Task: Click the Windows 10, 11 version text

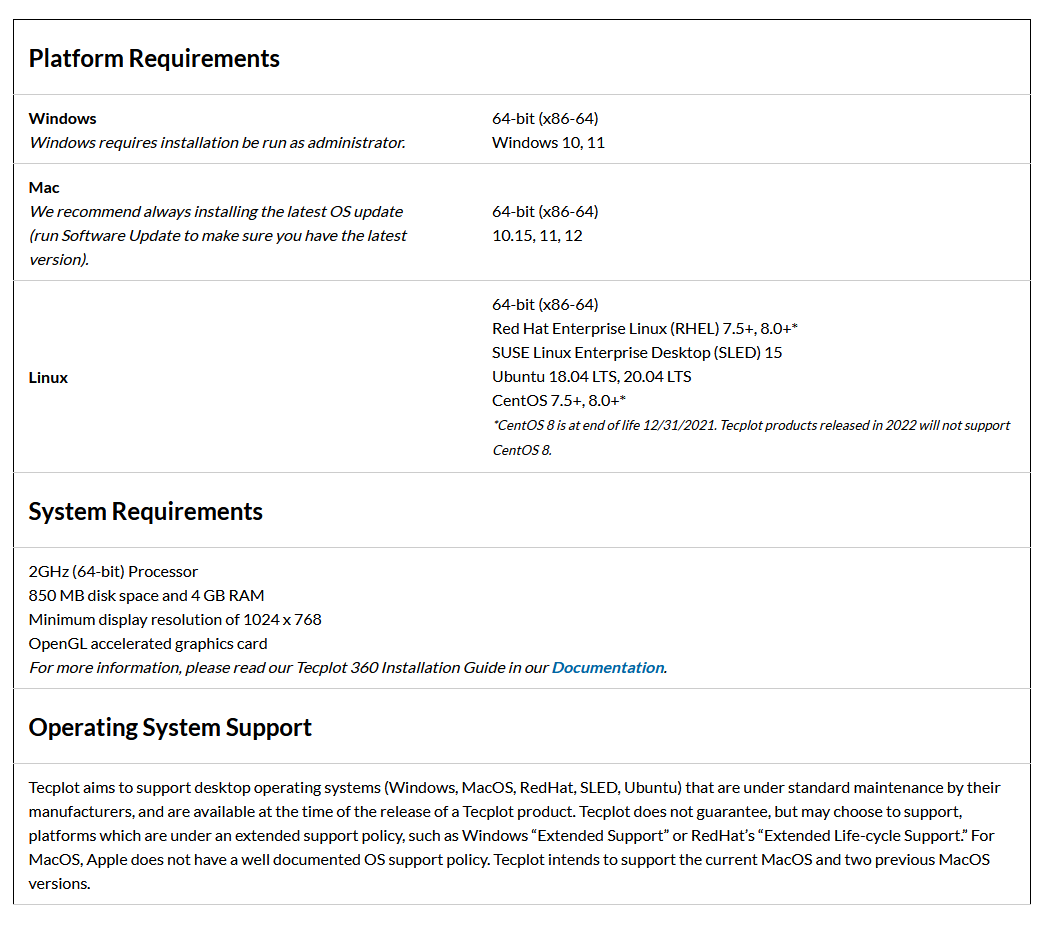Action: point(548,142)
